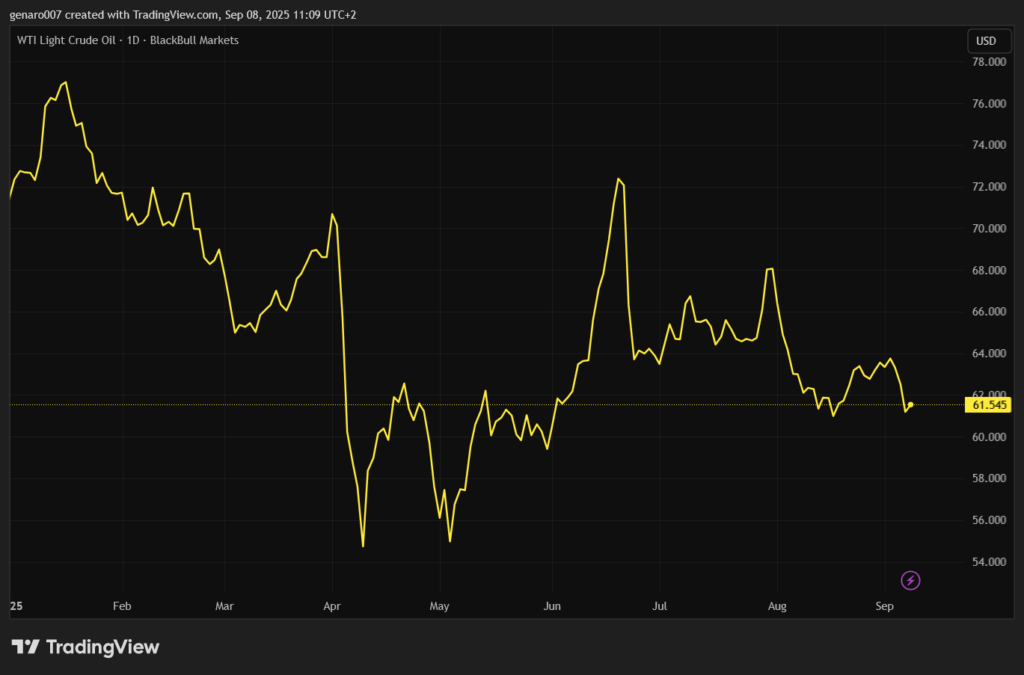This screenshot has width=1024, height=675.
Task: Select the yellow 61.545 current price label
Action: [988, 405]
